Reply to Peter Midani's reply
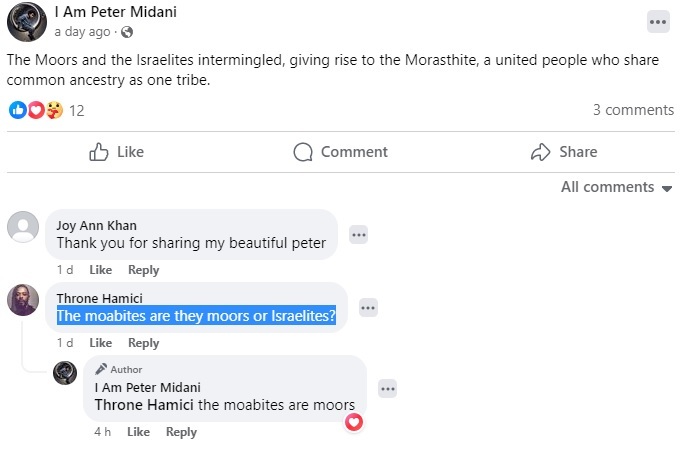Image resolution: width=682 pixels, height=452 pixels. [x=181, y=432]
